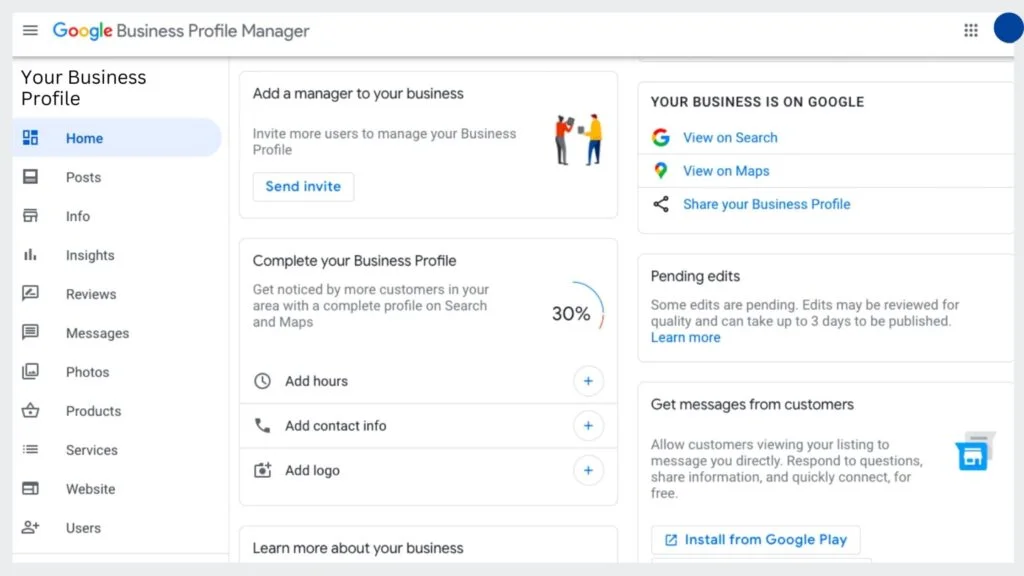This screenshot has width=1024, height=576.
Task: Click Install from Google Play button
Action: (x=756, y=540)
